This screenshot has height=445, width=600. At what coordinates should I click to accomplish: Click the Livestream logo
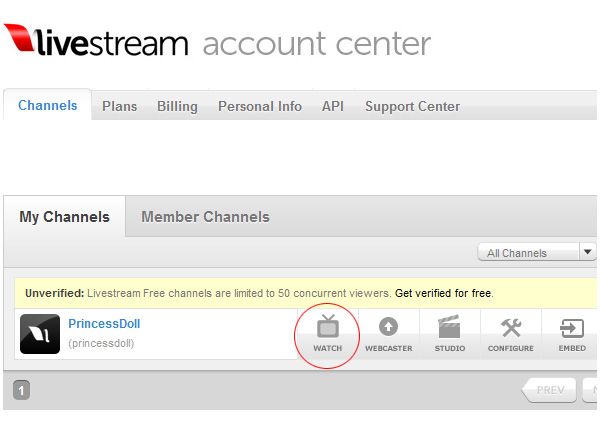(96, 41)
